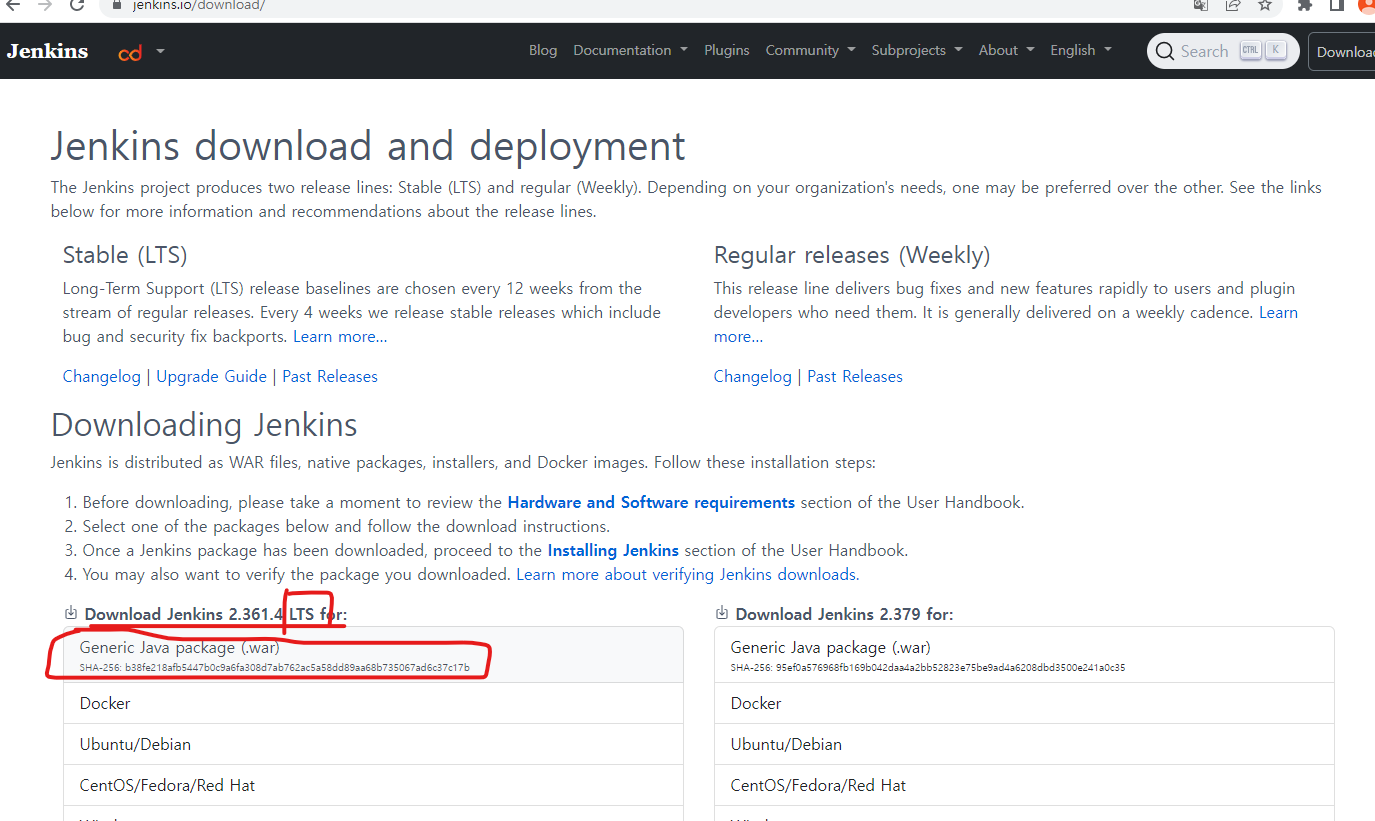Click the Download Jenkins 2.379 for heading

[x=844, y=614]
